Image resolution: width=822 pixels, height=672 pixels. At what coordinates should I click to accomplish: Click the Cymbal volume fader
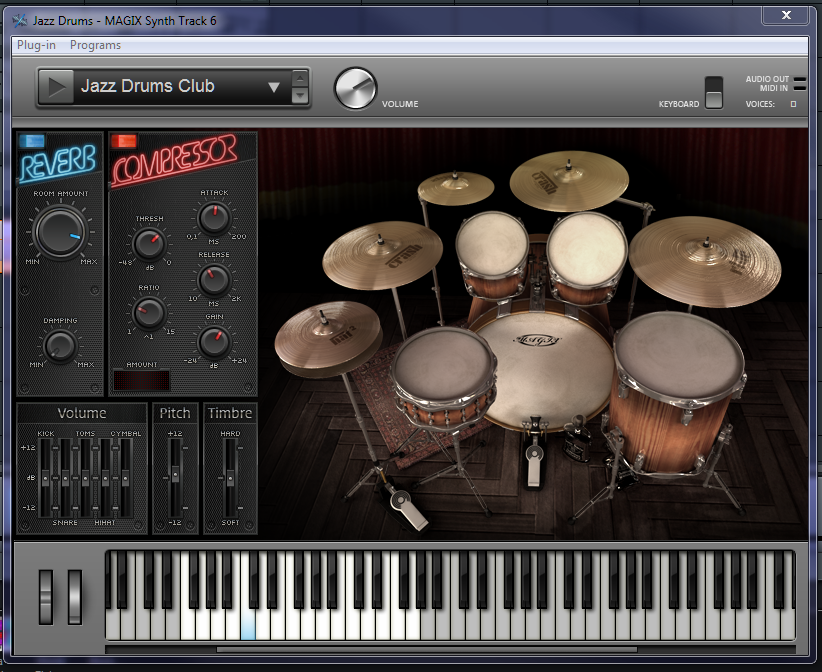point(125,478)
